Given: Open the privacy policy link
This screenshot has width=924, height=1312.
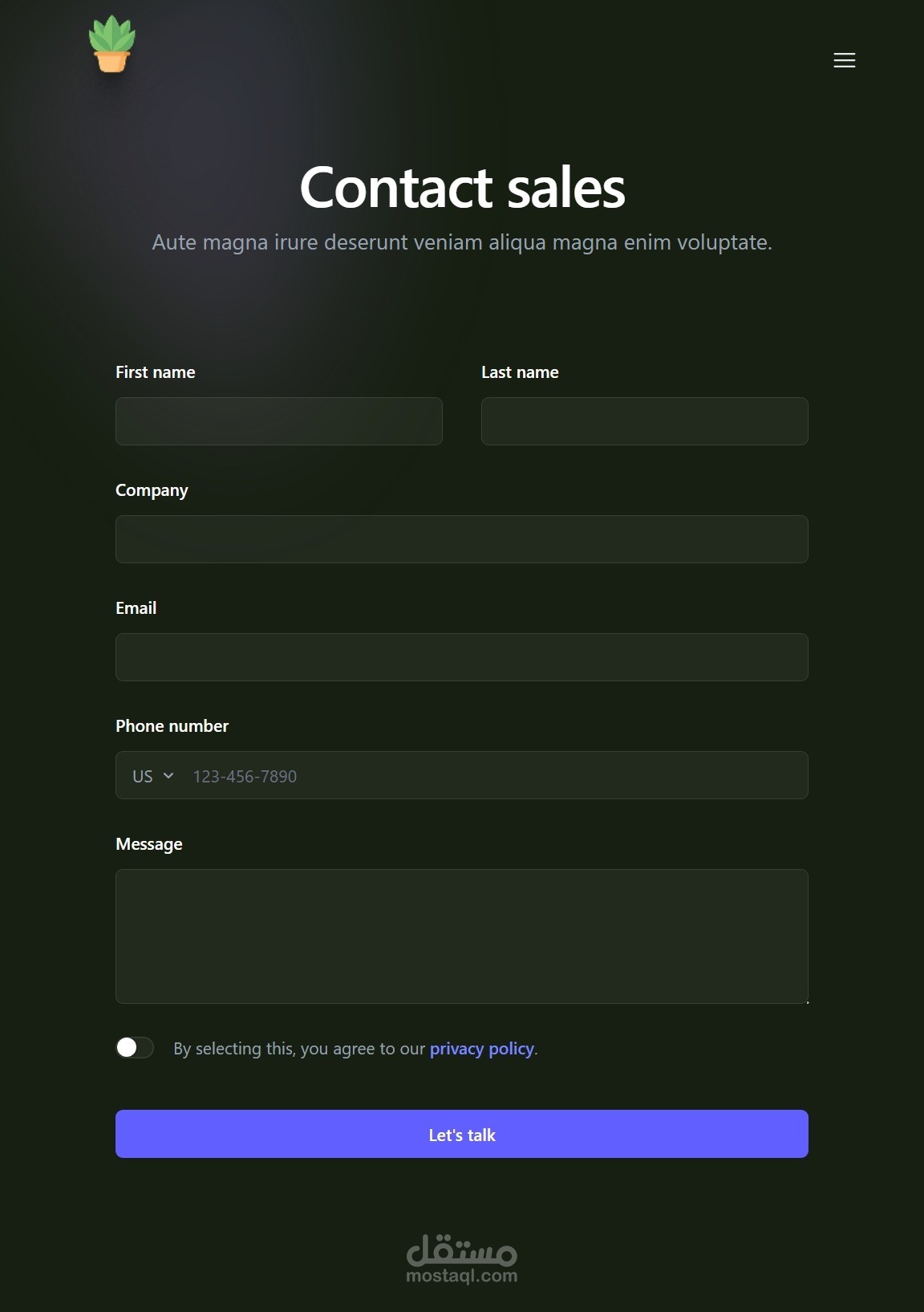Looking at the screenshot, I should (x=481, y=1049).
